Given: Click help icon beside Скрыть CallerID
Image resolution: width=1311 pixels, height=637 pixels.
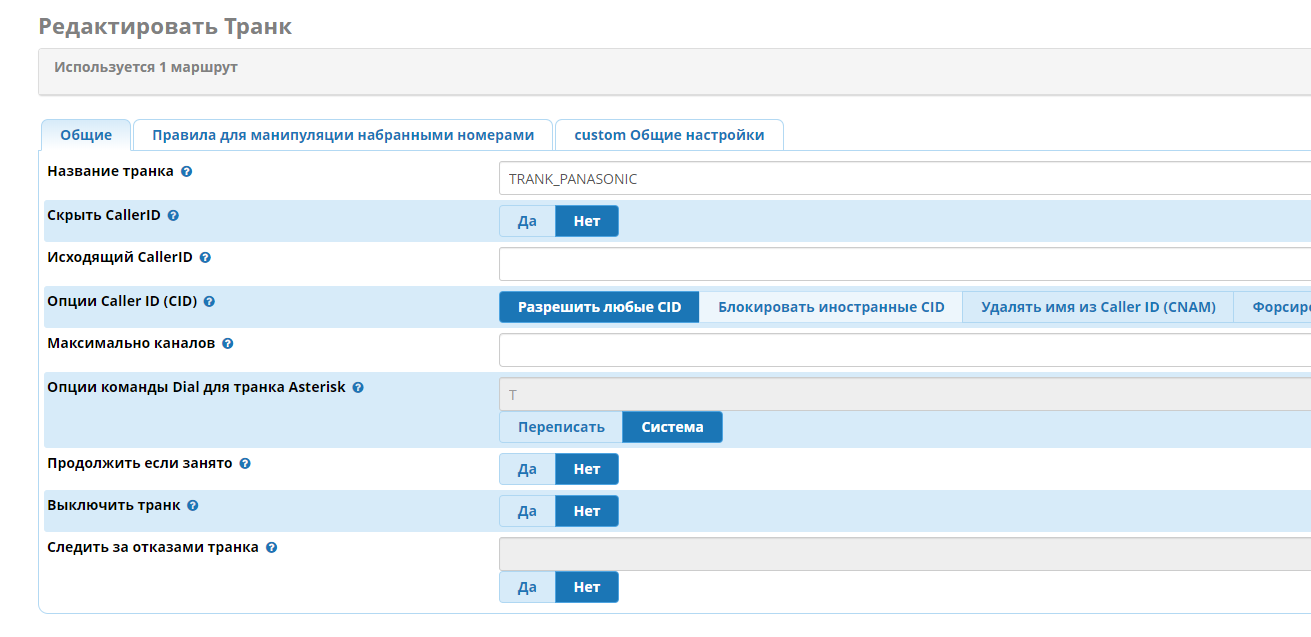Looking at the screenshot, I should tap(173, 215).
